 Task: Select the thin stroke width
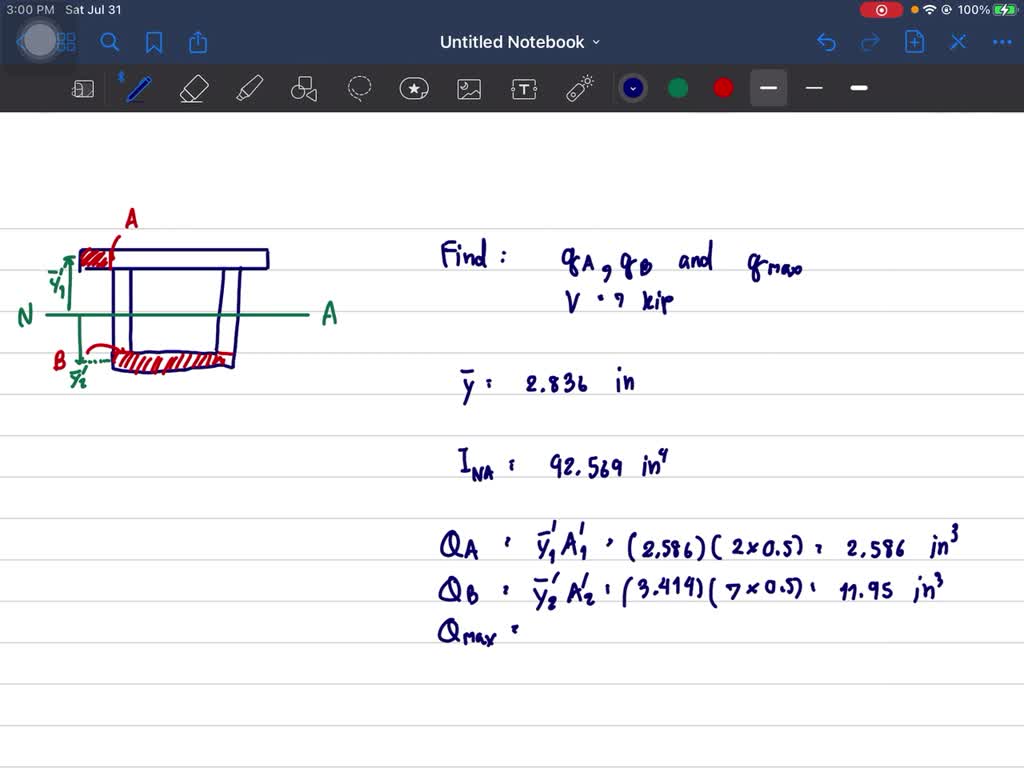tap(813, 88)
